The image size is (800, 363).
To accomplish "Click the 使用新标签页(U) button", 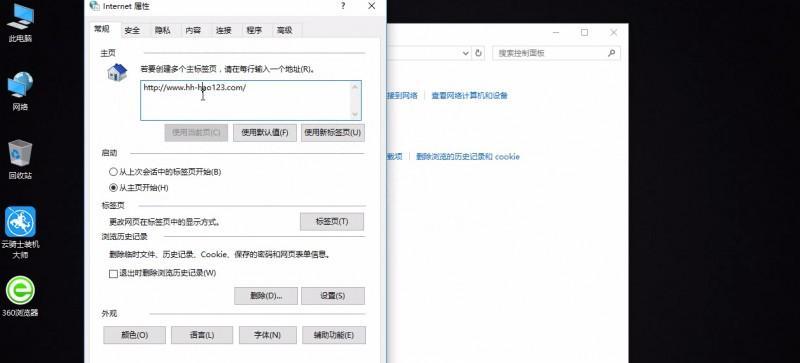I will [333, 133].
